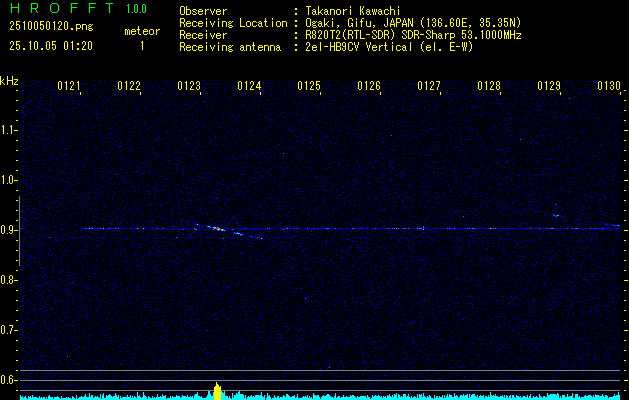Viewport: 629px width, 400px height.
Task: Select the version number 1.0.0
Action: tap(136, 9)
